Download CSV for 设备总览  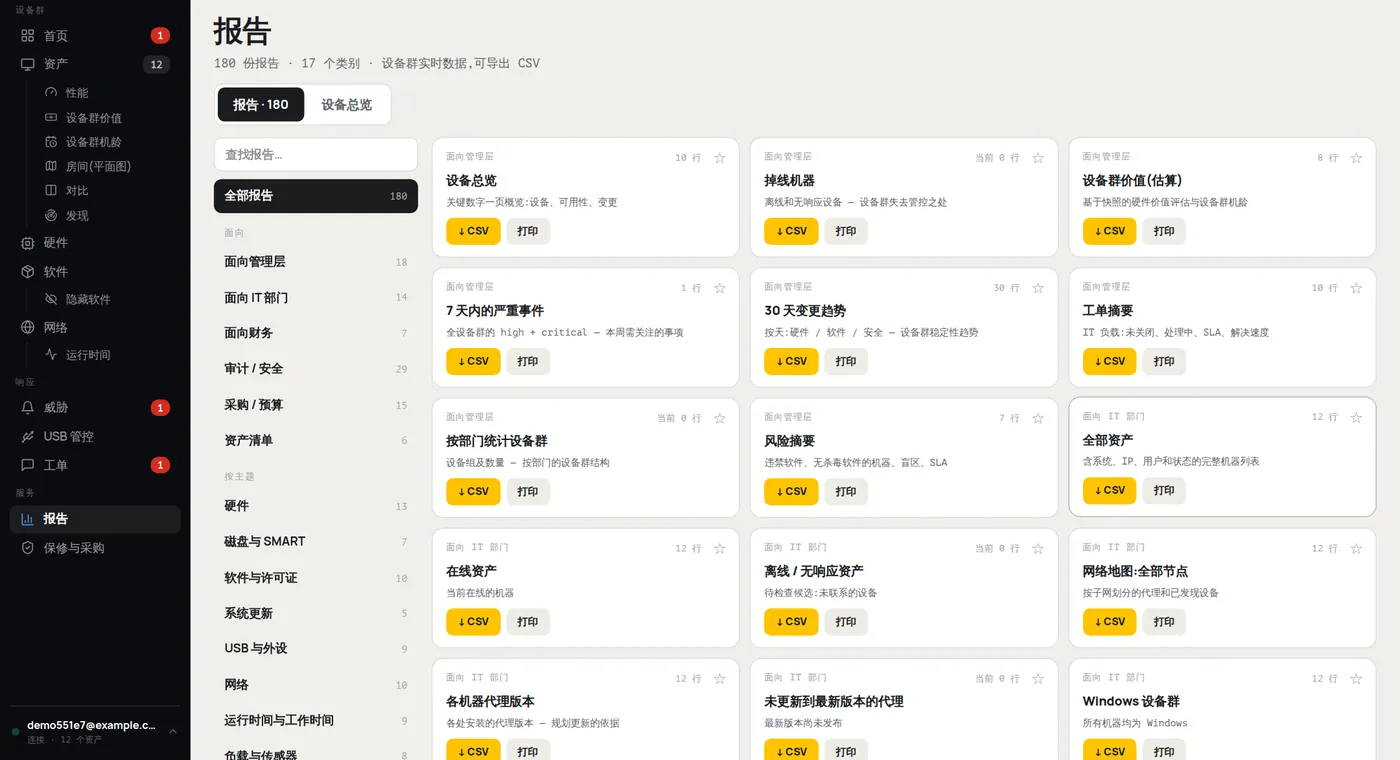pyautogui.click(x=473, y=231)
